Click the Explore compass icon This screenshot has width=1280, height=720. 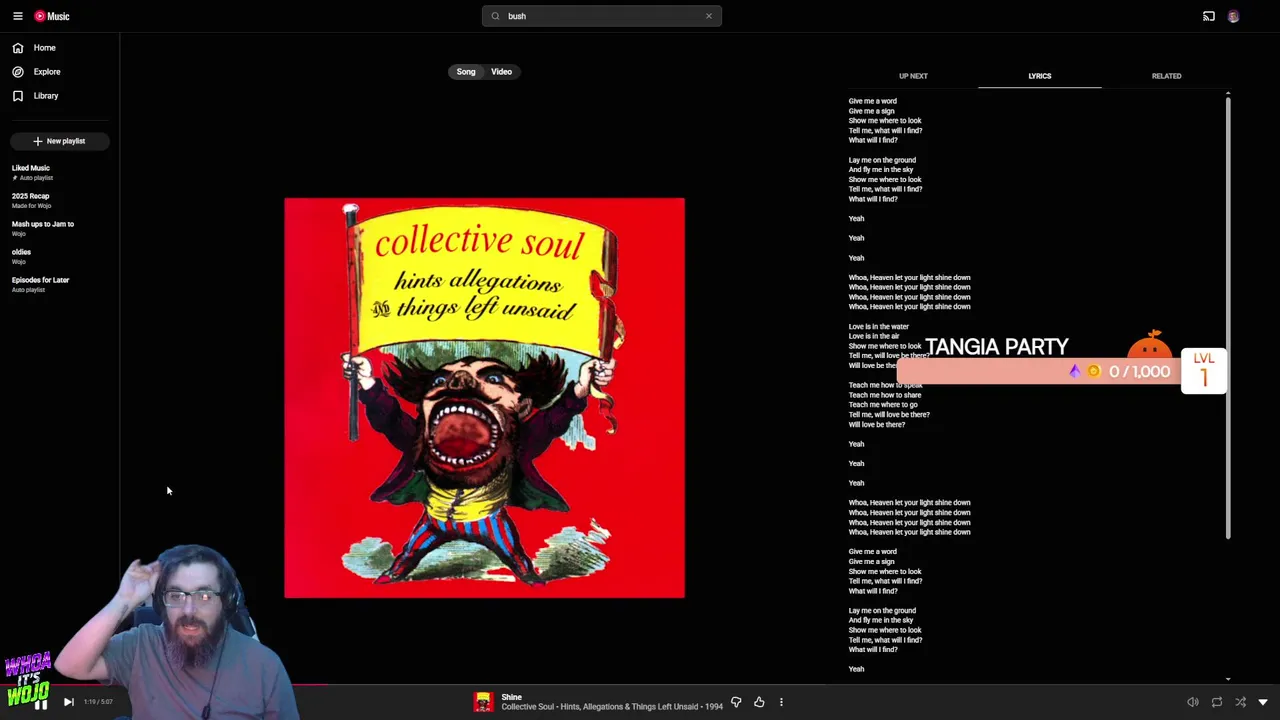pyautogui.click(x=18, y=72)
